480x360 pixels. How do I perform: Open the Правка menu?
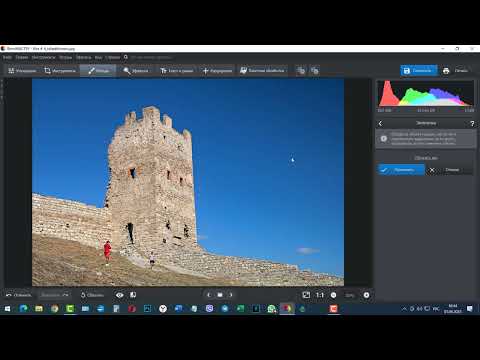pyautogui.click(x=22, y=57)
